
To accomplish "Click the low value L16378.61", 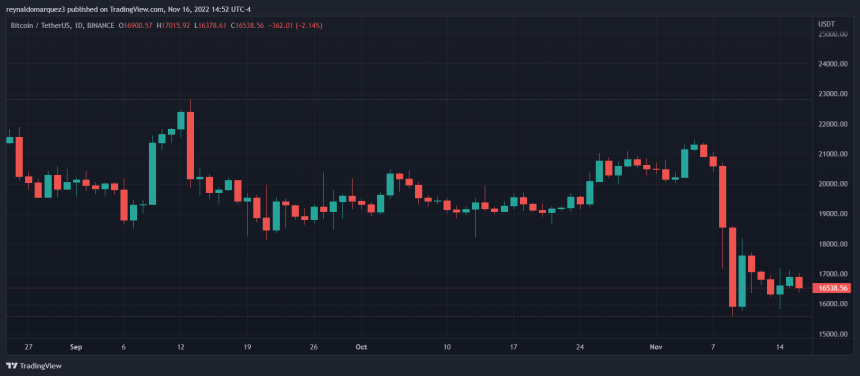I will pyautogui.click(x=211, y=25).
